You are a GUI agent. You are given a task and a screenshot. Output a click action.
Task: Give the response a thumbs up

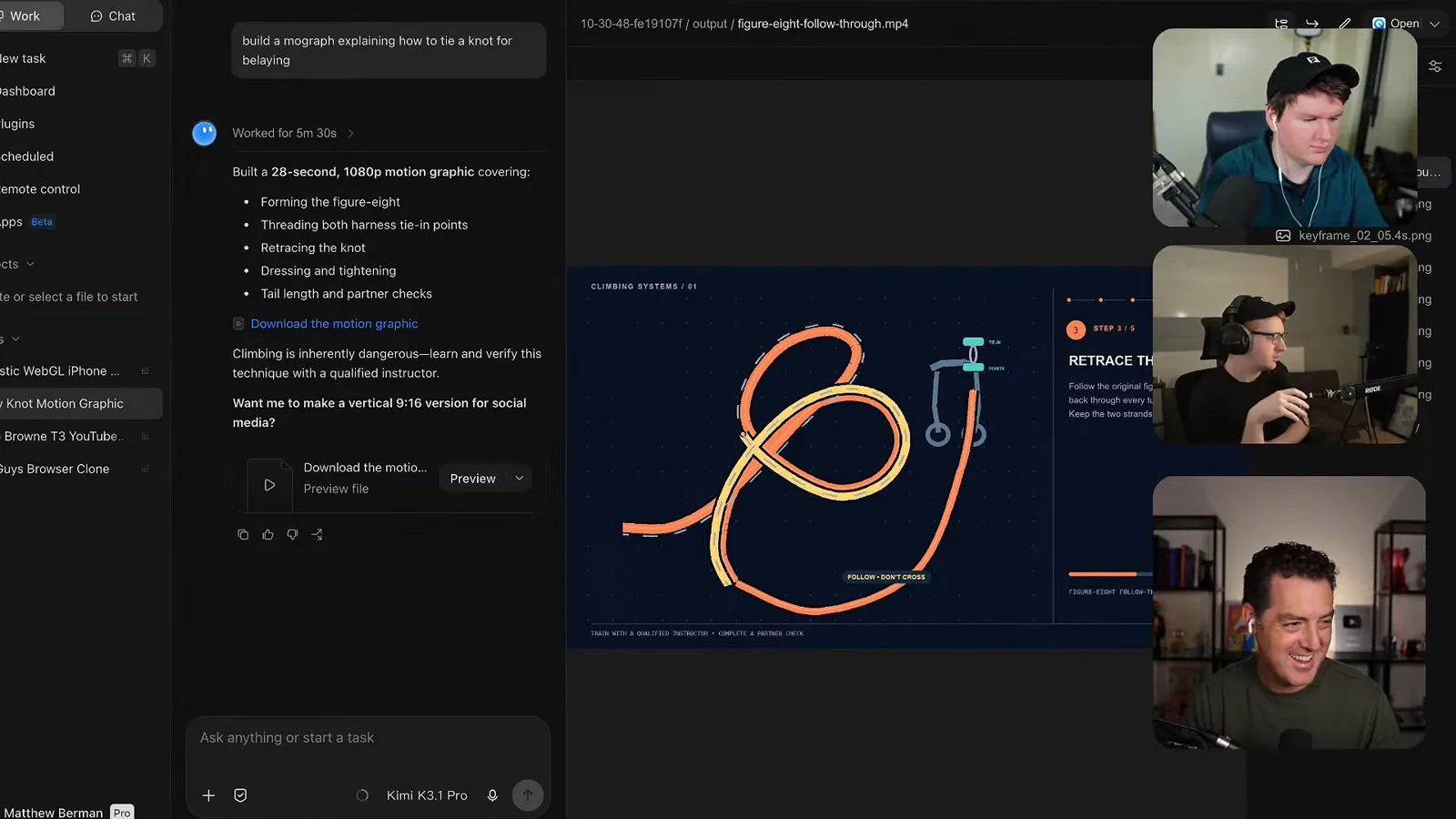point(268,534)
